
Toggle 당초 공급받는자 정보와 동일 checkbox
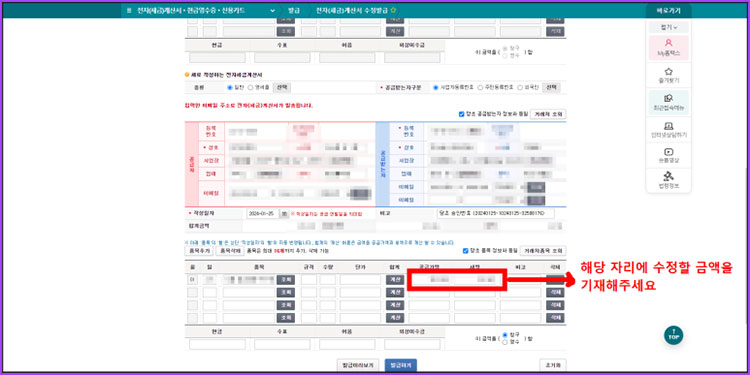pyautogui.click(x=461, y=114)
